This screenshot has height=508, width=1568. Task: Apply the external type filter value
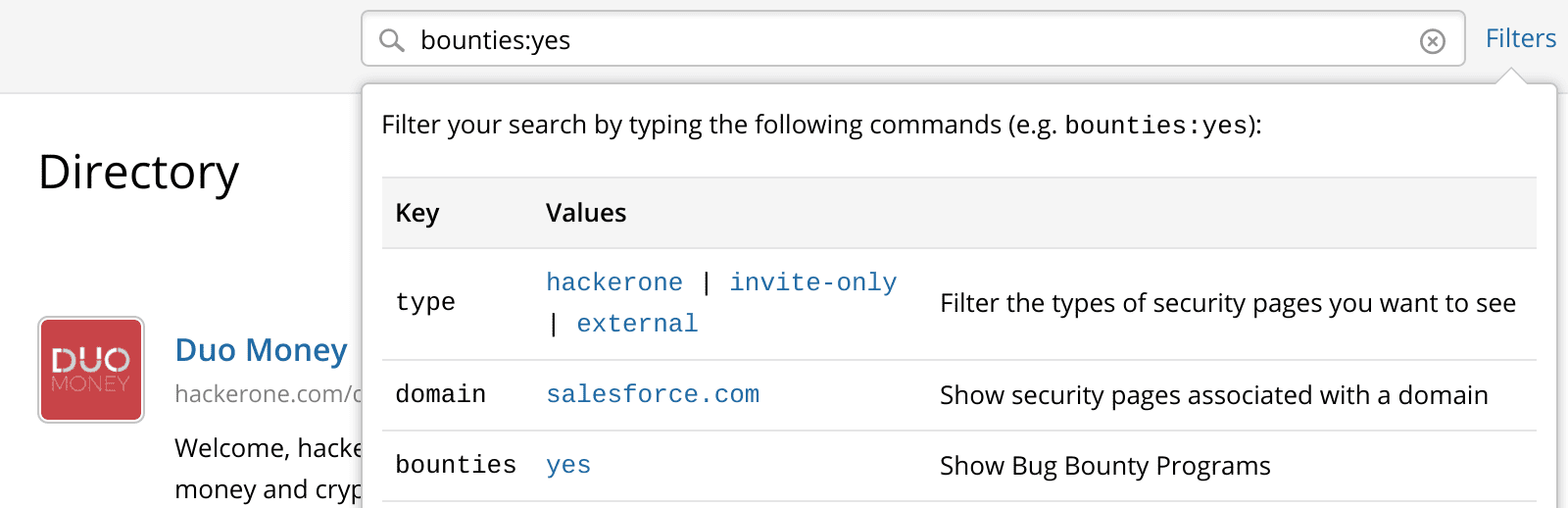point(637,324)
